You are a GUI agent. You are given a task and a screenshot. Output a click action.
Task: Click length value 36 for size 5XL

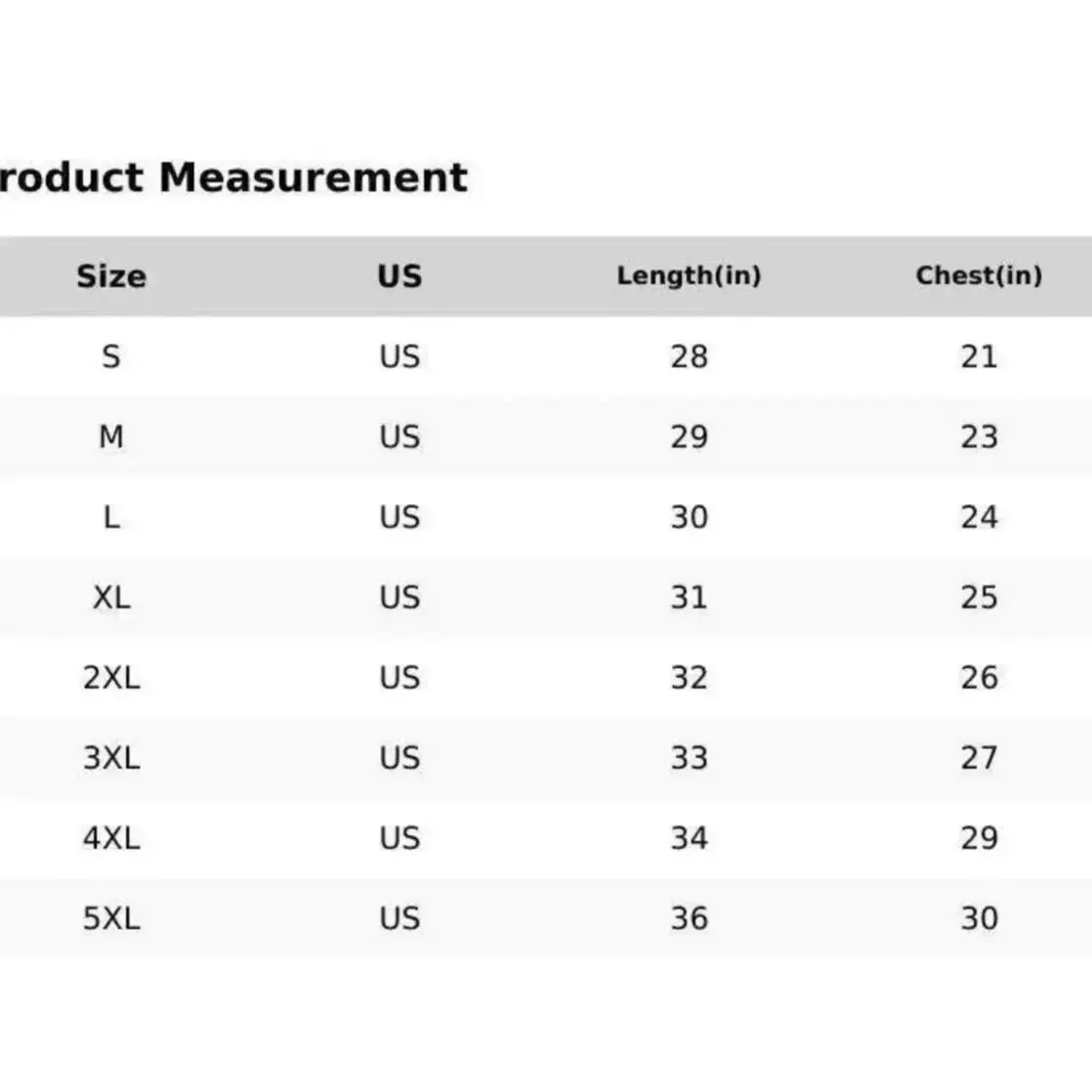[690, 918]
